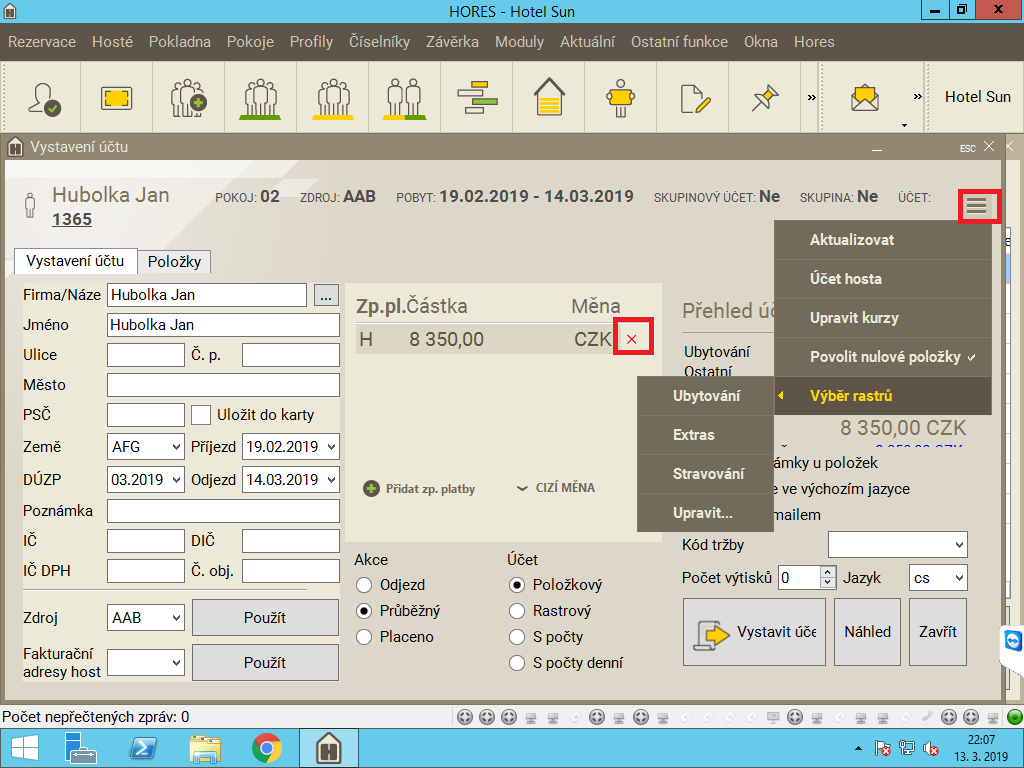
Task: Open the add group guests toolbar icon
Action: [x=188, y=97]
